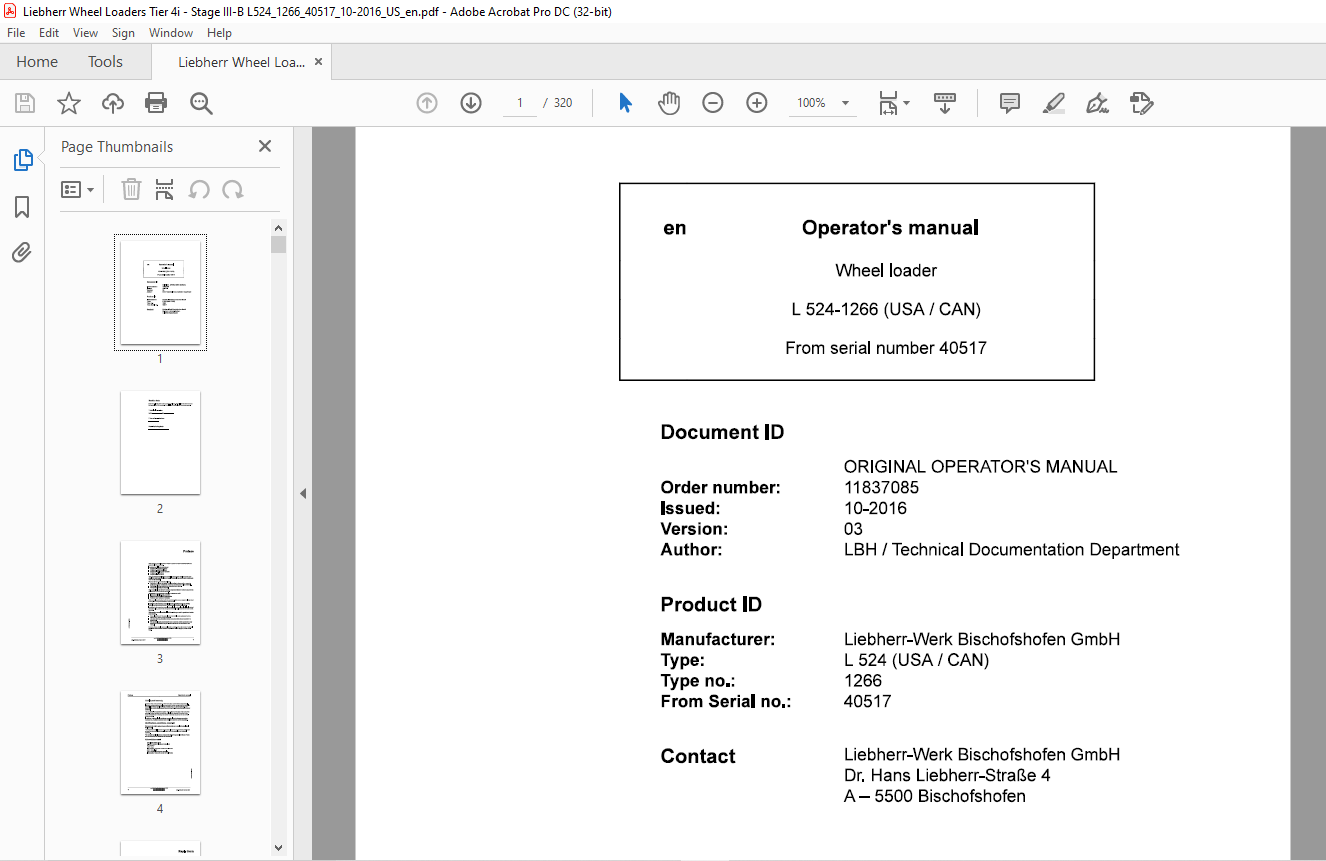The image size is (1326, 861).
Task: Select page 4 thumbnail
Action: 160,742
